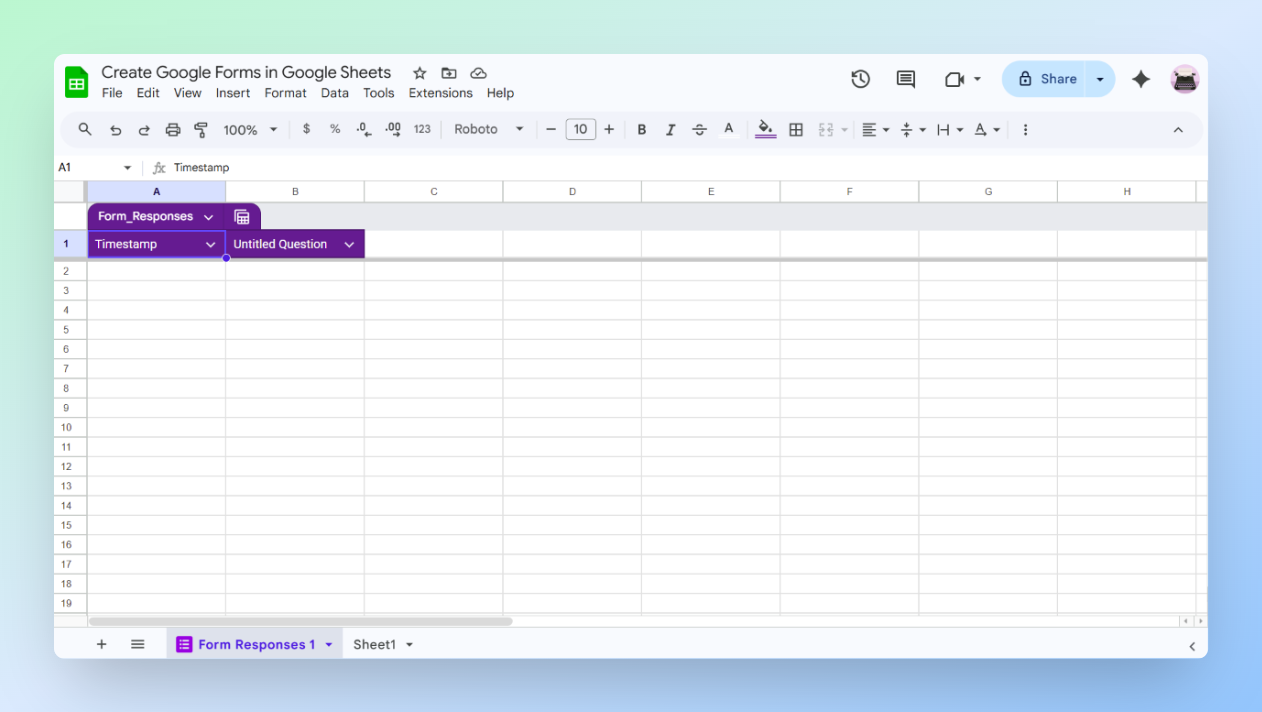
Task: Print the spreadsheet
Action: tap(173, 130)
